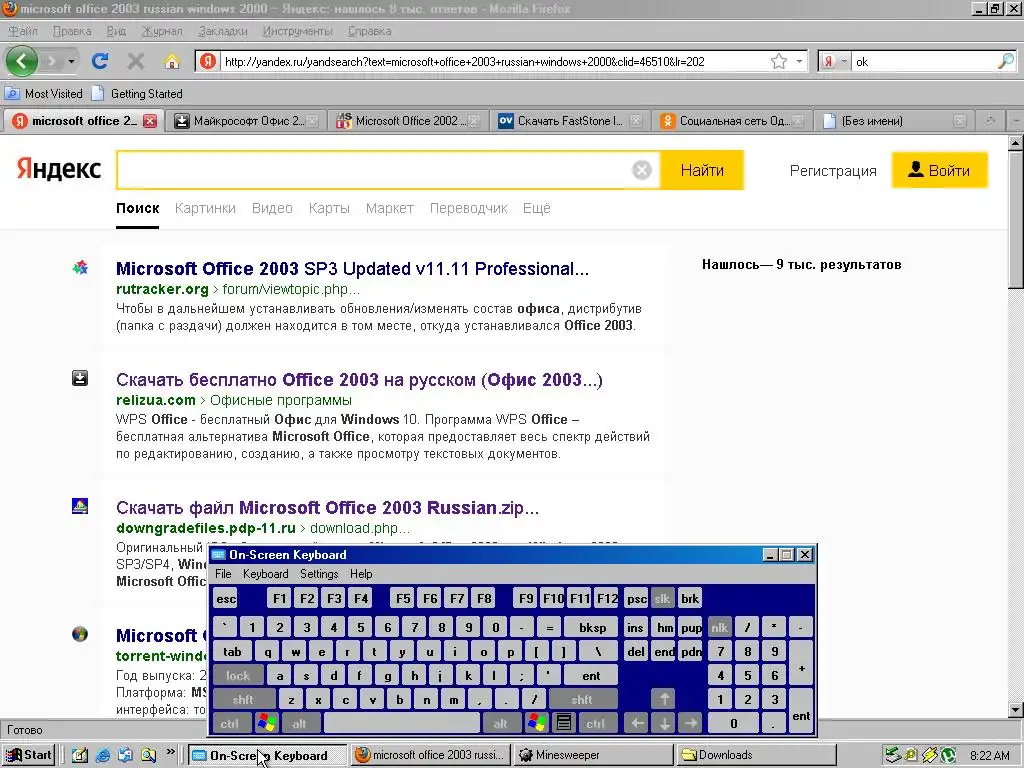Image resolution: width=1024 pixels, height=768 pixels.
Task: Toggle the lock (Caps Lock) key
Action: (x=238, y=675)
